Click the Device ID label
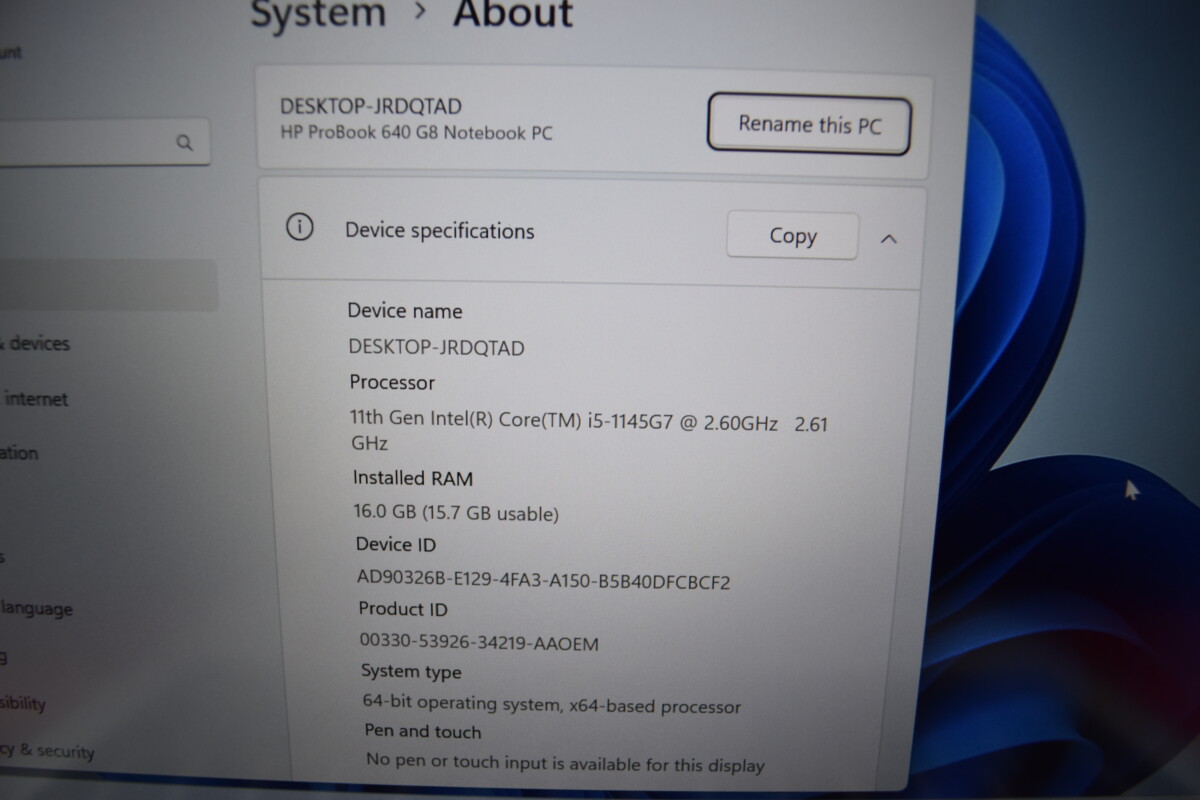The image size is (1200, 800). click(x=396, y=544)
